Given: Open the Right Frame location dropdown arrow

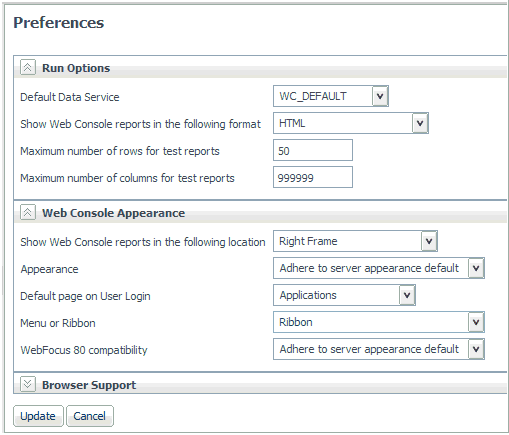Looking at the screenshot, I should tap(429, 241).
